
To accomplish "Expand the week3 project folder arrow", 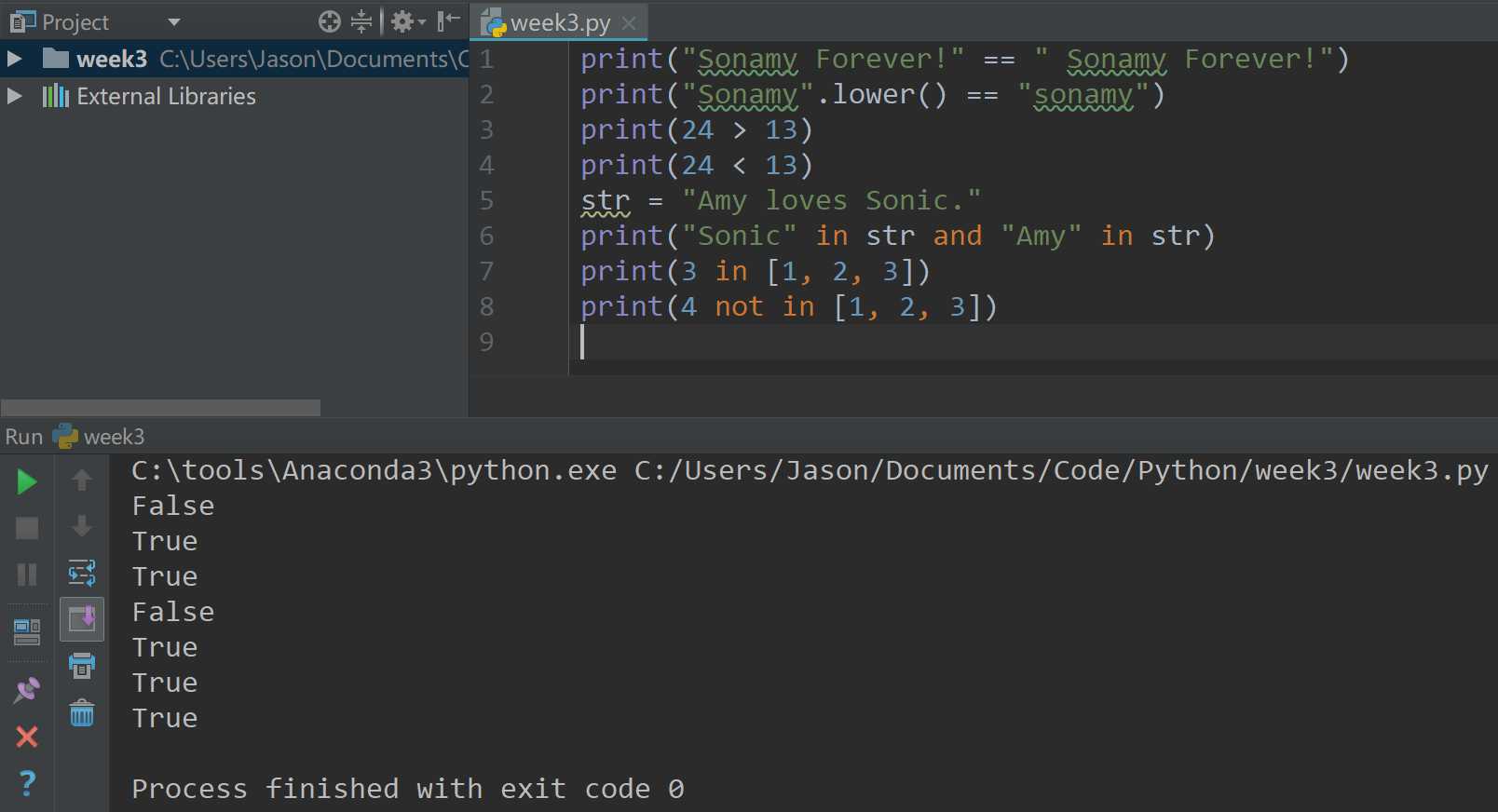I will coord(14,59).
